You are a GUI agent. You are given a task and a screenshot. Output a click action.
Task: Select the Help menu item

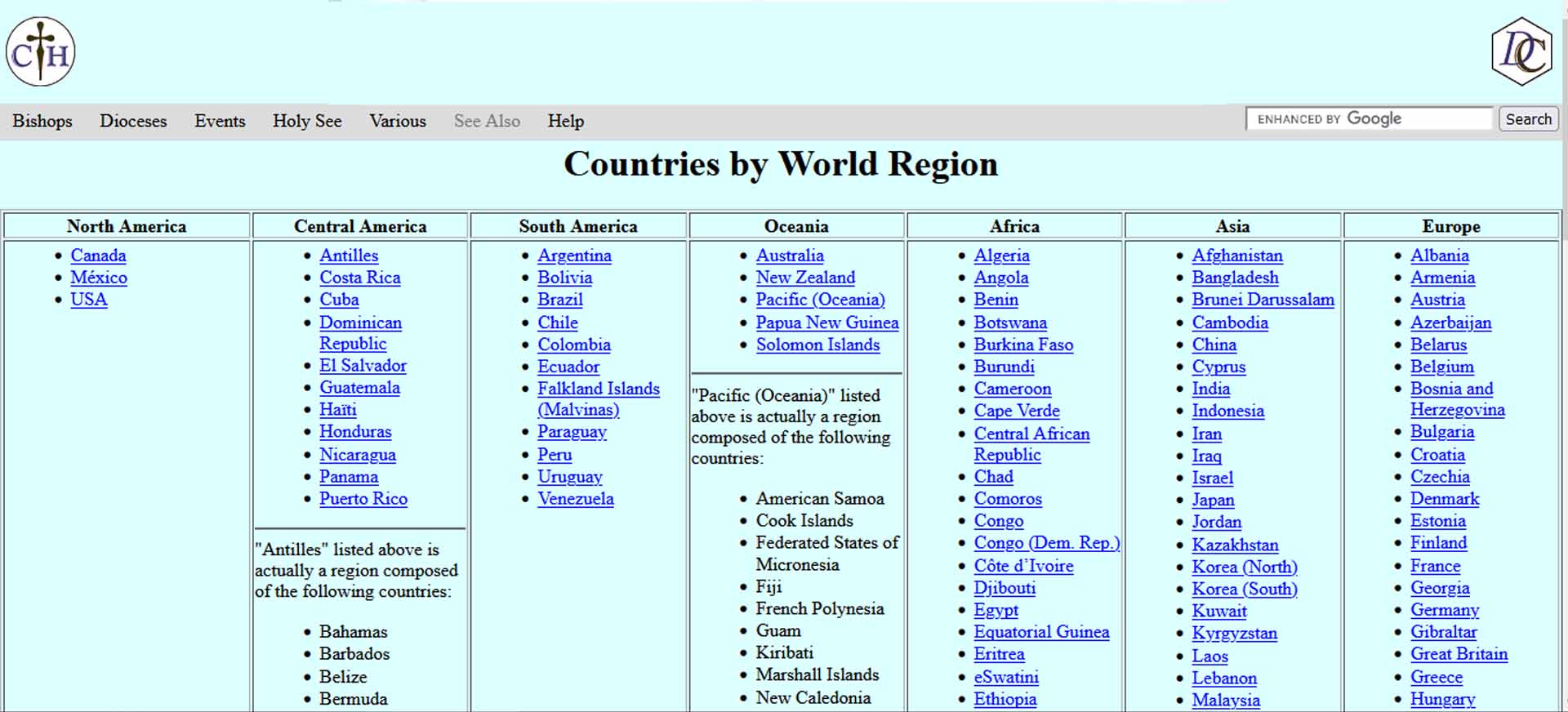[x=565, y=121]
